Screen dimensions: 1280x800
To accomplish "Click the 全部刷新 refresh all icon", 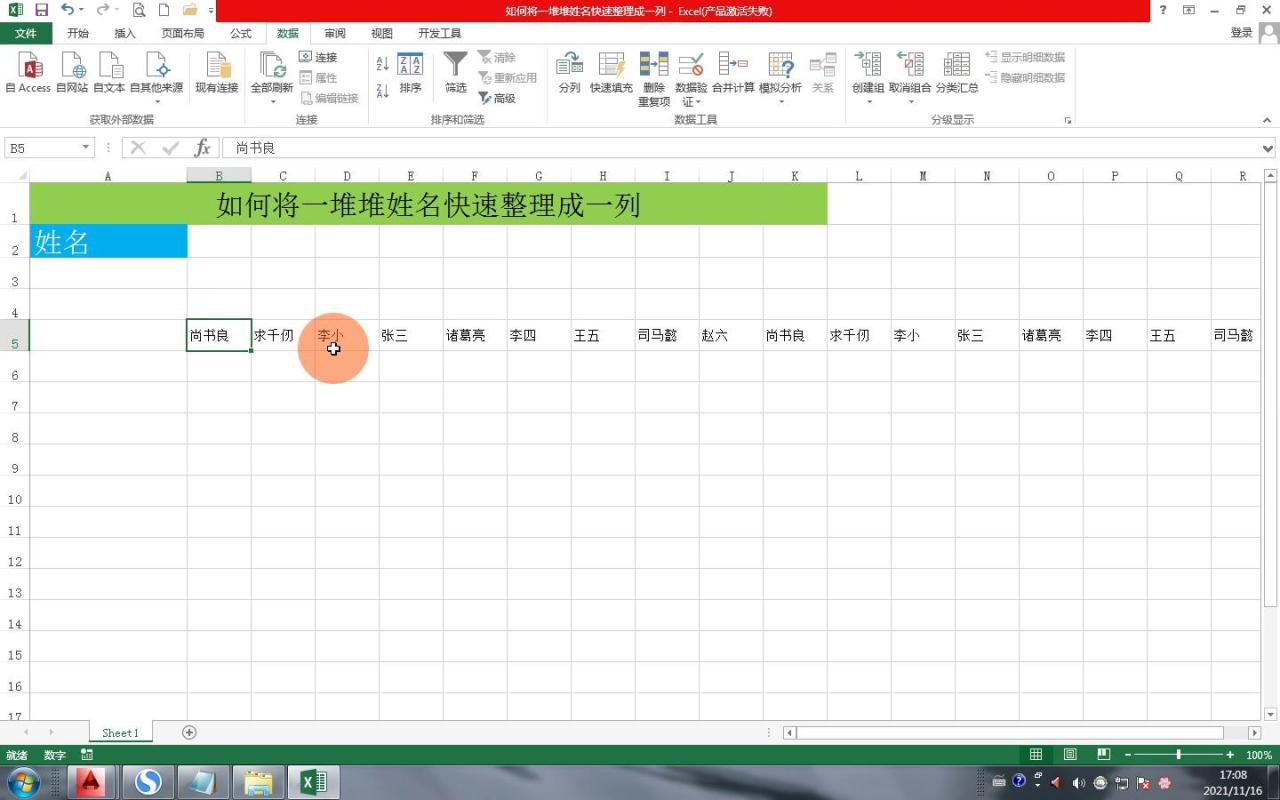I will pos(272,66).
